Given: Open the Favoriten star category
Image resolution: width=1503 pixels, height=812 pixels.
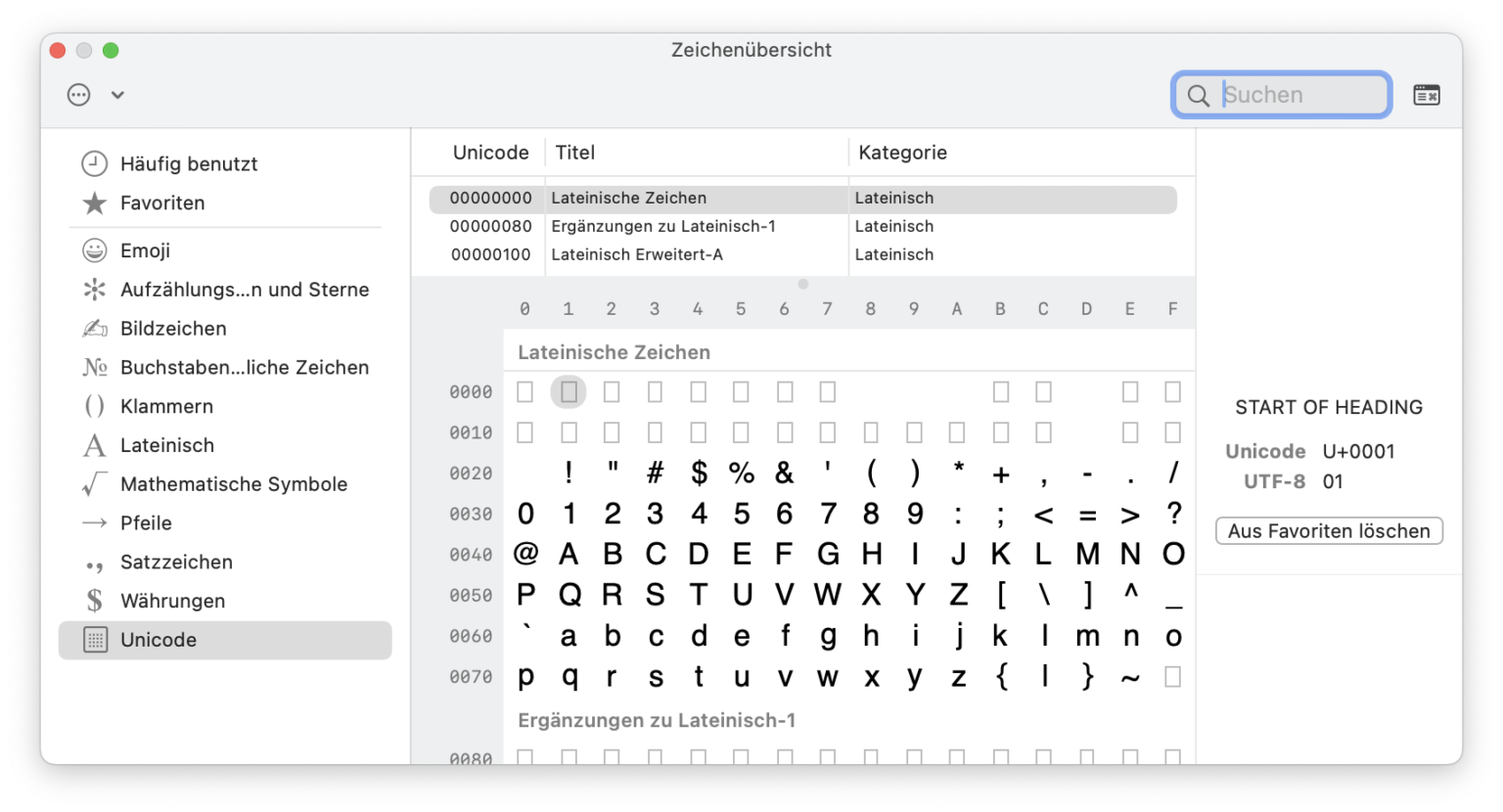Looking at the screenshot, I should pos(161,203).
